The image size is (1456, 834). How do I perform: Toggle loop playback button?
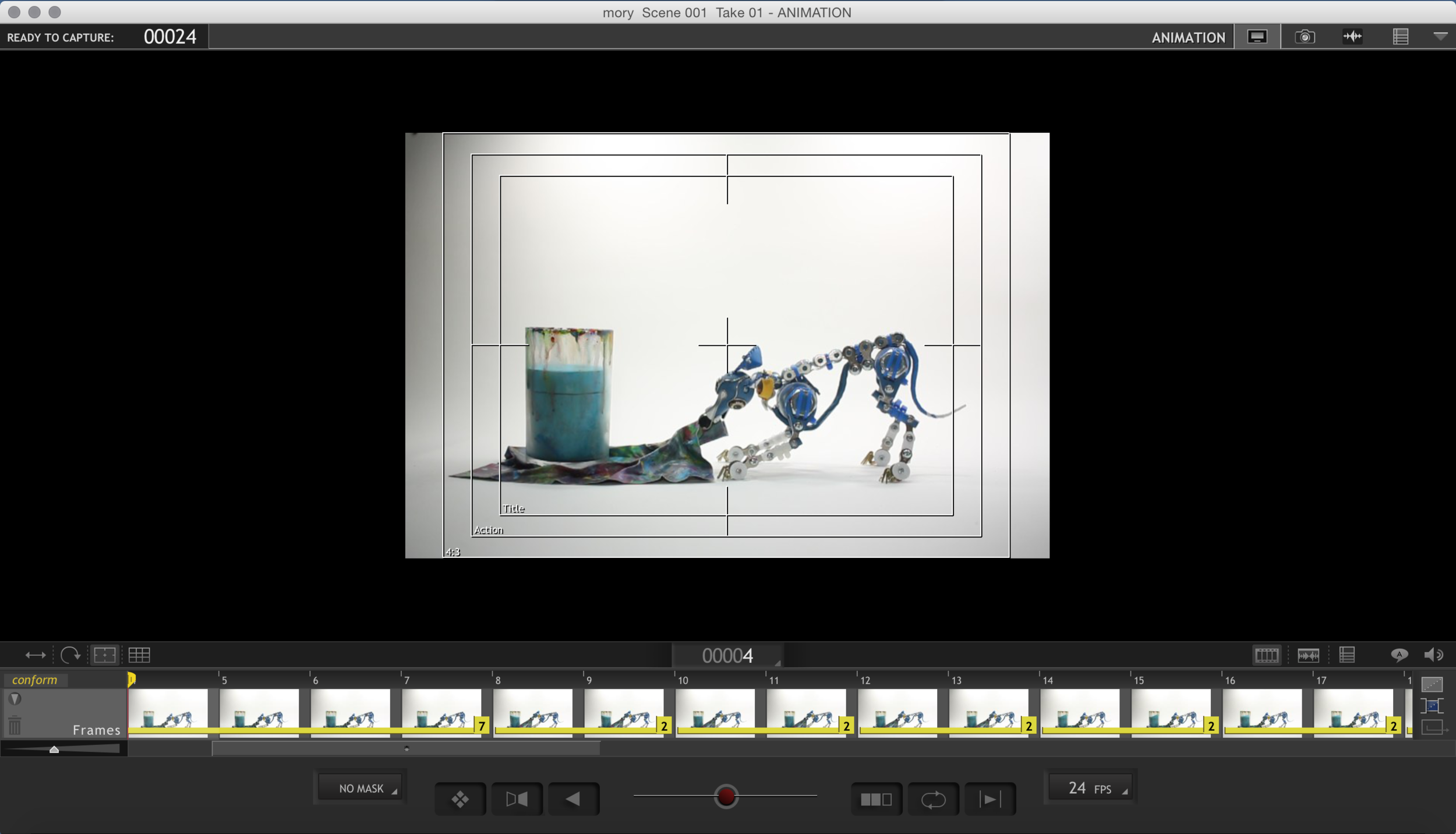(x=933, y=799)
